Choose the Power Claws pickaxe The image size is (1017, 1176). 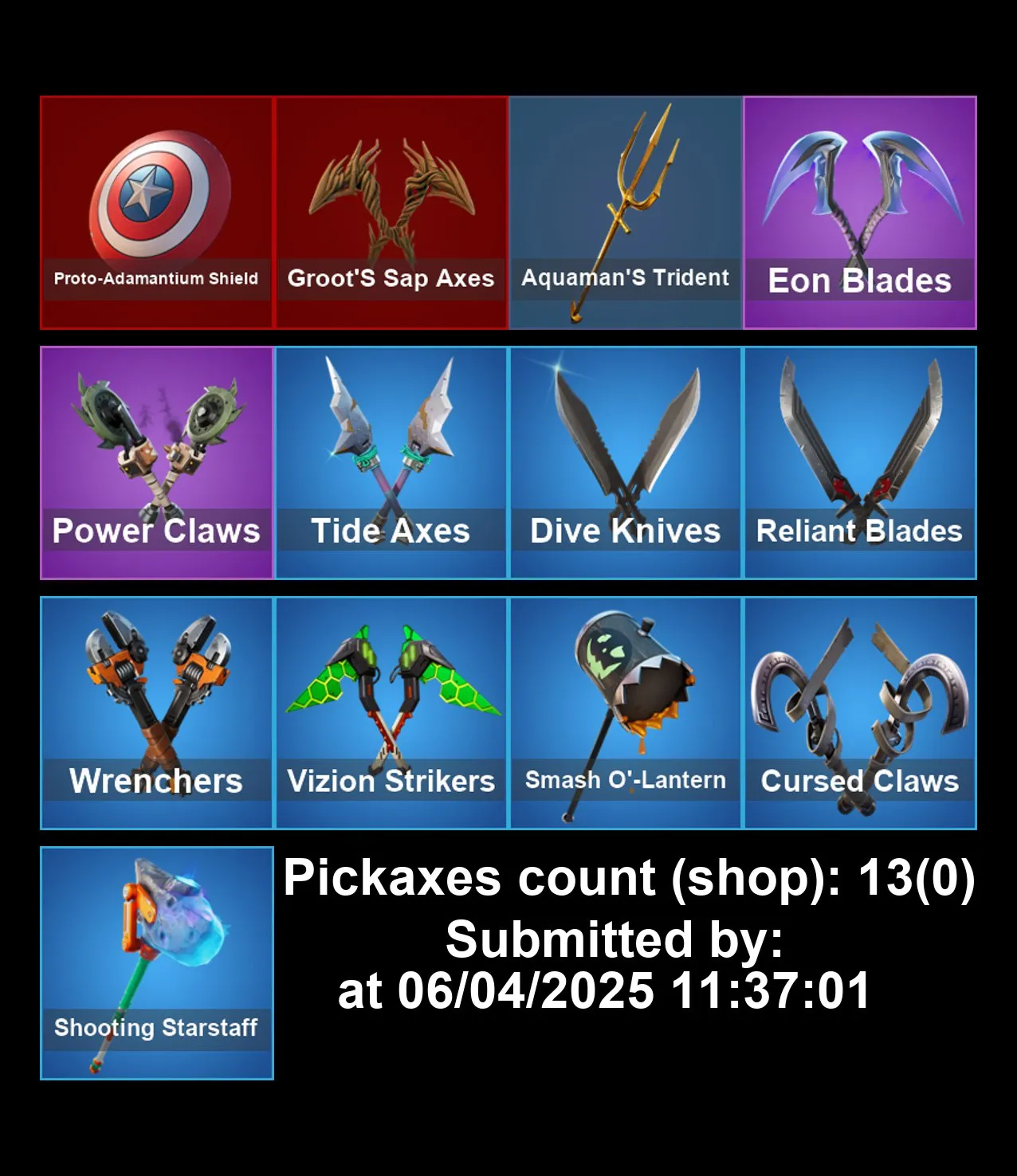click(x=156, y=463)
